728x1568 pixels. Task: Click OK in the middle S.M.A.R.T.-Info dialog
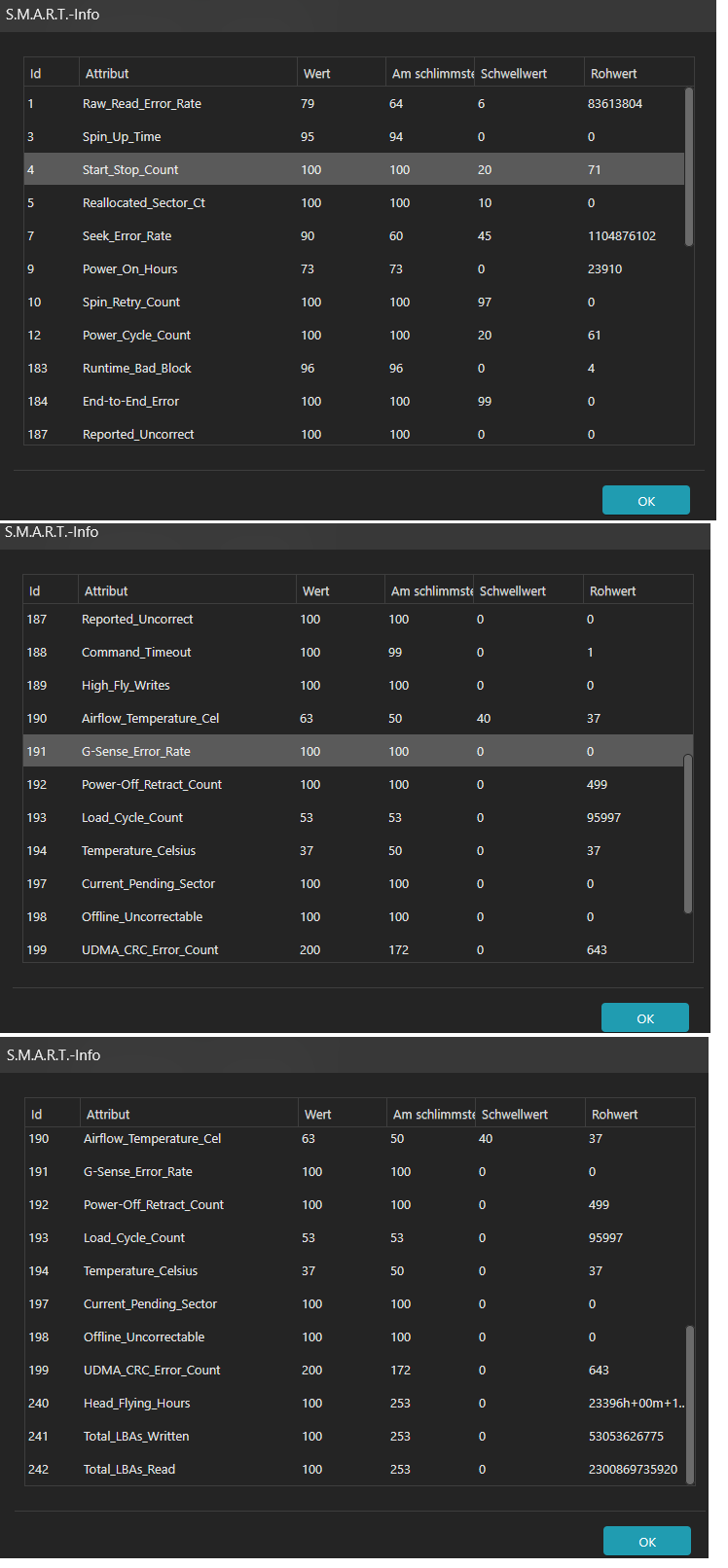pos(644,1017)
